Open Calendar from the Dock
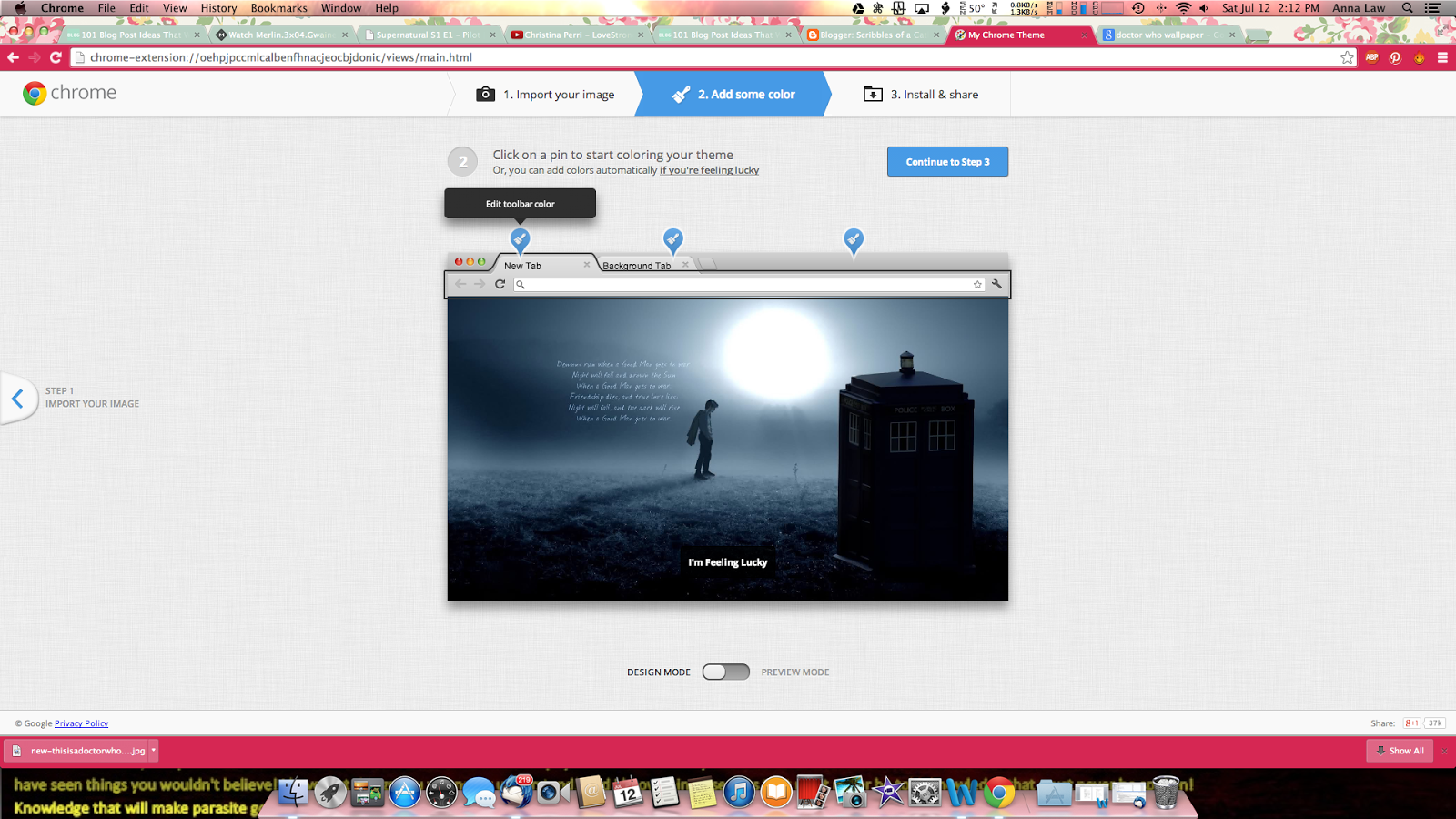 click(628, 793)
